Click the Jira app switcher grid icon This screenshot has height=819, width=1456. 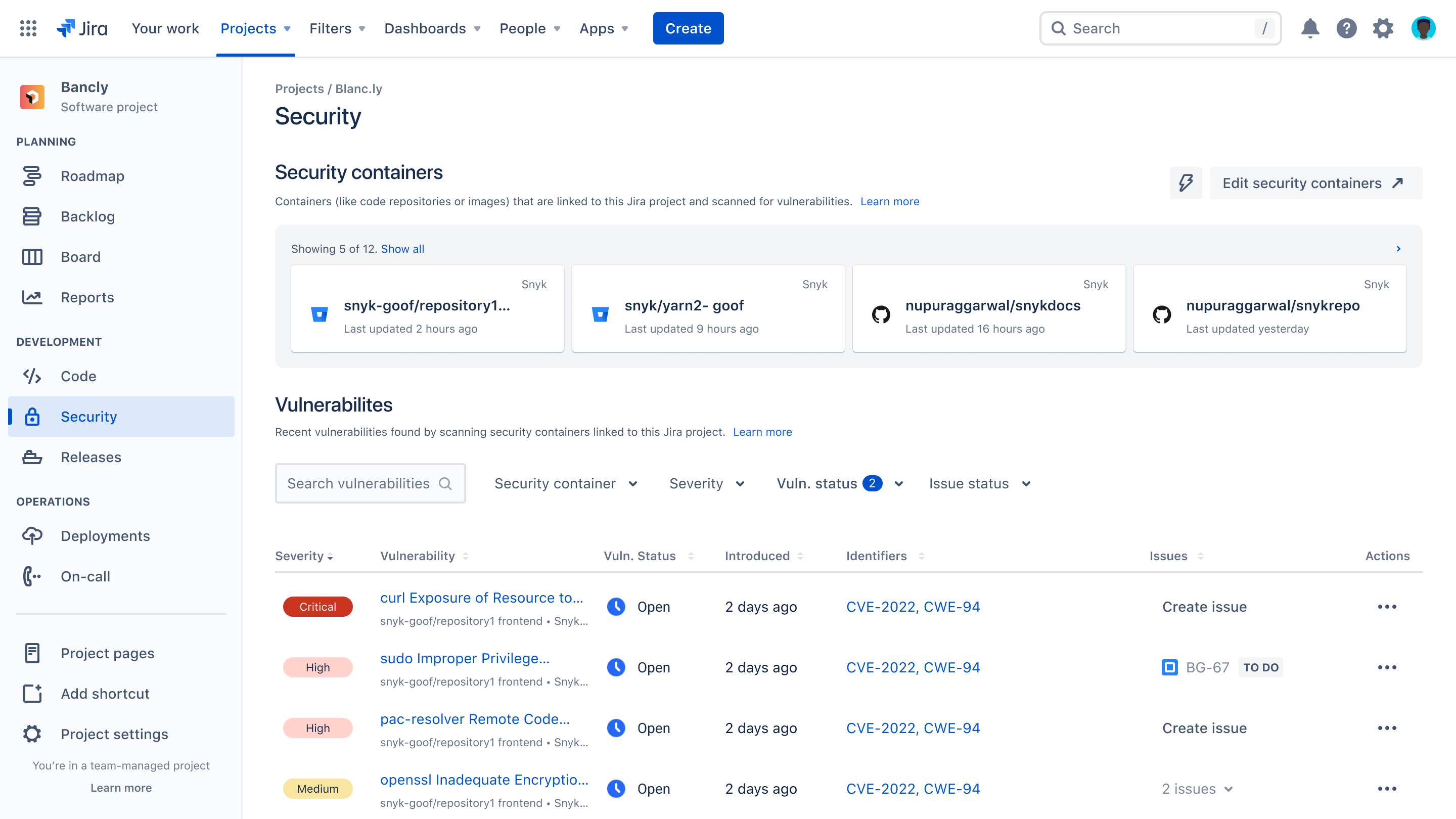[27, 28]
